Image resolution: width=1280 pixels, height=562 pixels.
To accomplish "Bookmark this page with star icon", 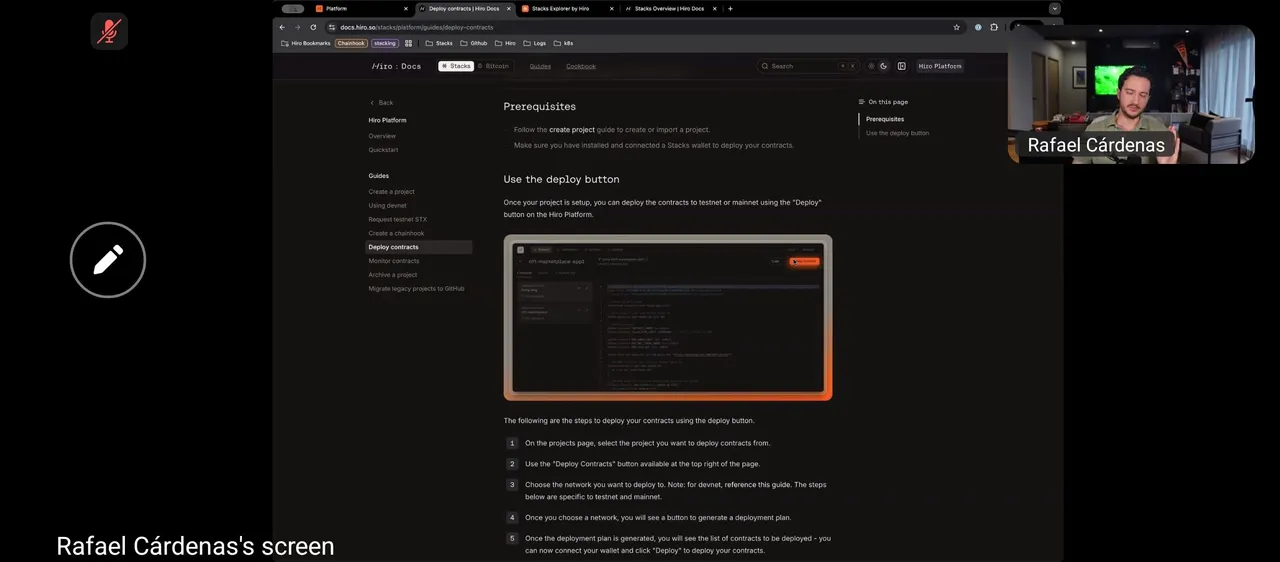I will click(957, 27).
